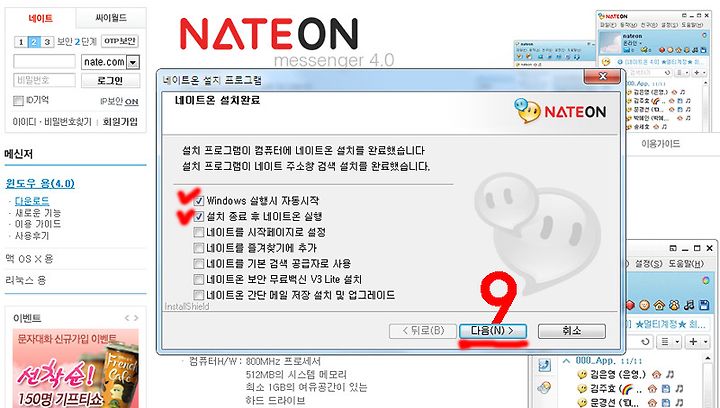The width and height of the screenshot is (720, 408).
Task: Click the colorful theme circle icon in lower messenger
Action: 706,280
